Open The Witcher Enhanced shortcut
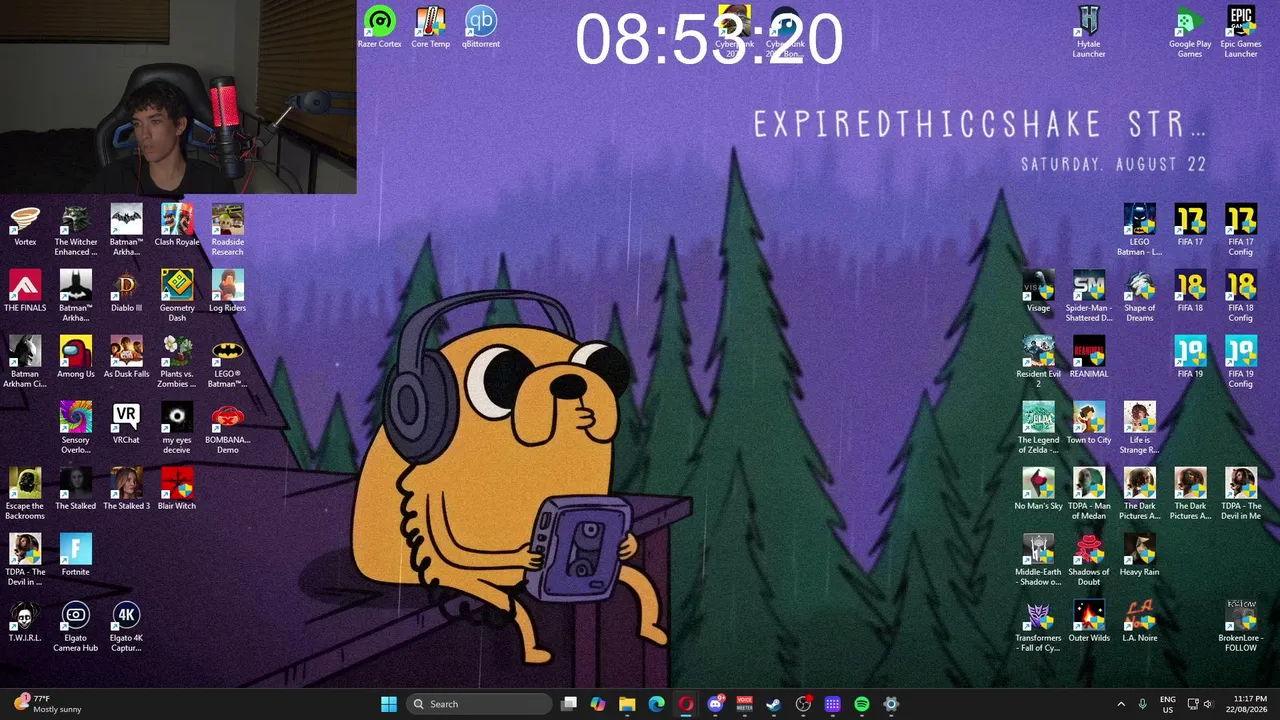Viewport: 1280px width, 720px height. [76, 230]
